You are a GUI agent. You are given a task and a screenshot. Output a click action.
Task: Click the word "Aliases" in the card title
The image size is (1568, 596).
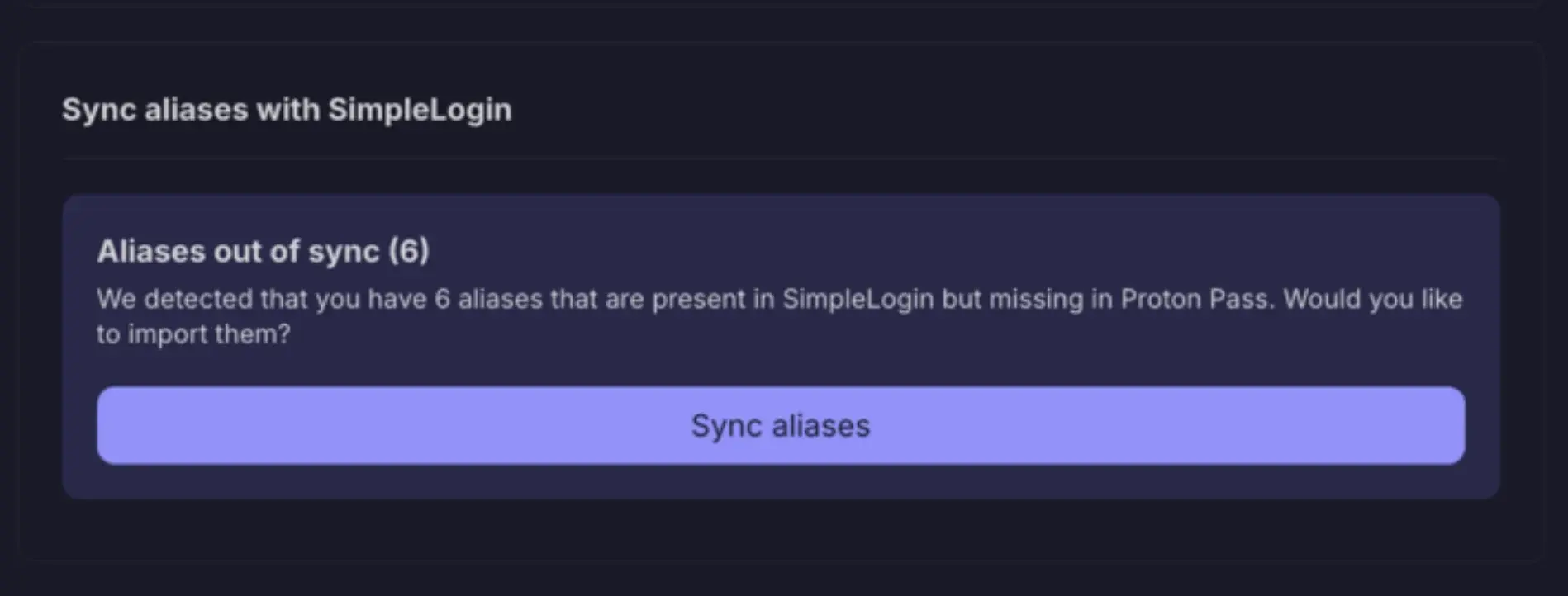click(150, 251)
